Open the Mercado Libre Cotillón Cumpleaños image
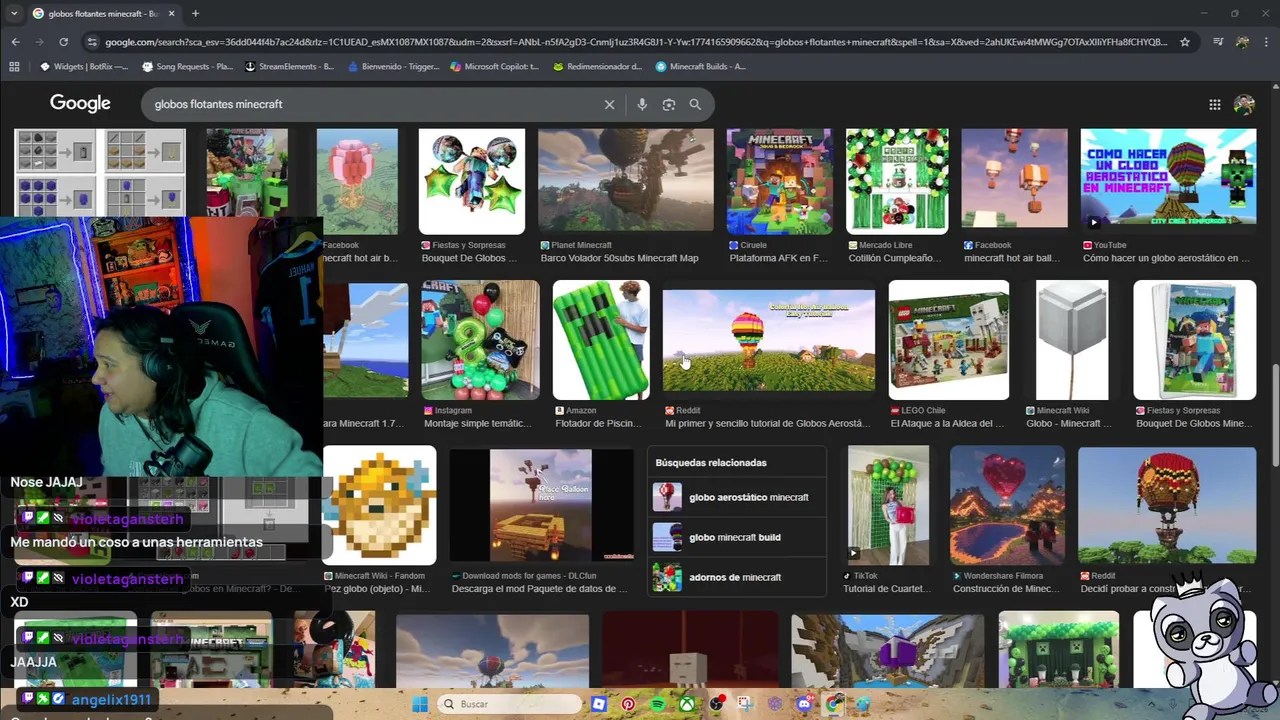Viewport: 1280px width, 720px height. (x=897, y=180)
